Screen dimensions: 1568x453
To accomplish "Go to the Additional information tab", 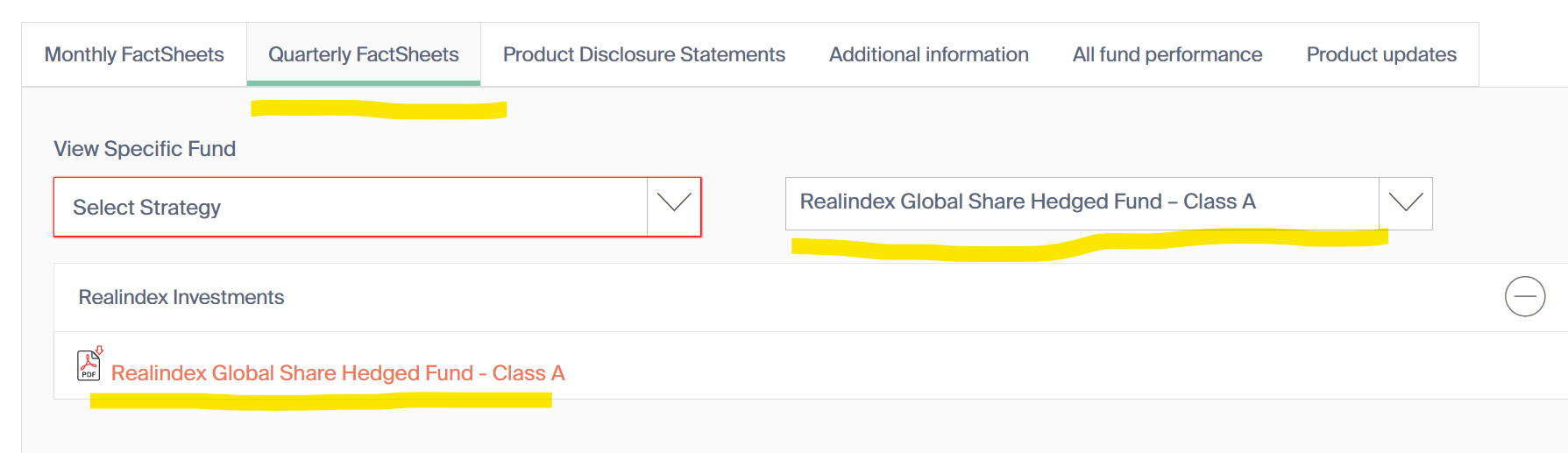I will (928, 54).
